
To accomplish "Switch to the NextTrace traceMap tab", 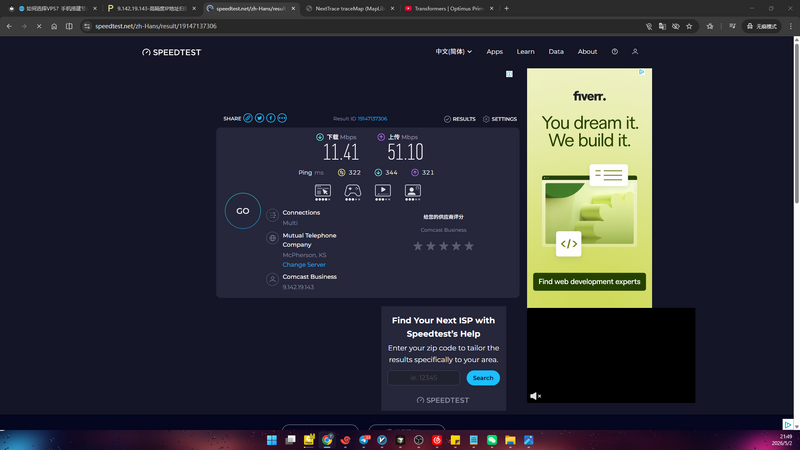I will click(350, 9).
